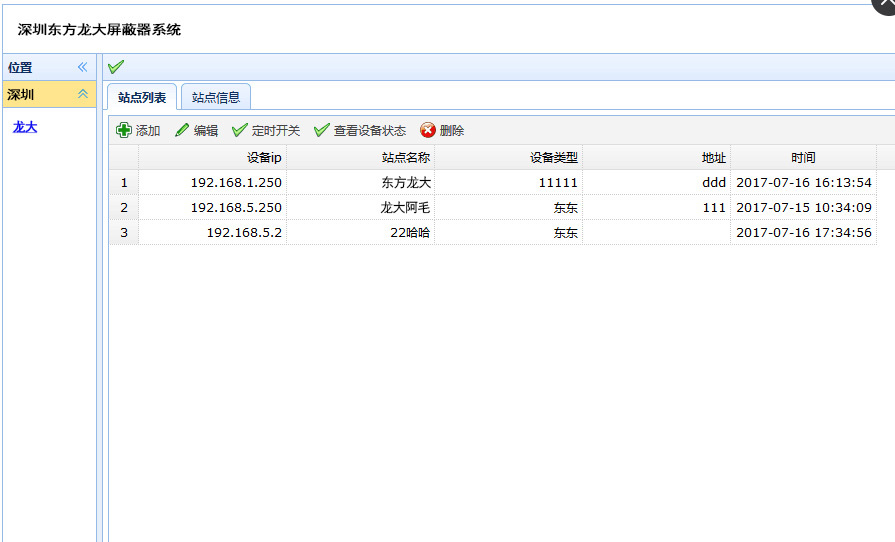This screenshot has width=895, height=542.
Task: Sort by the 设备类型 column header
Action: click(x=509, y=157)
